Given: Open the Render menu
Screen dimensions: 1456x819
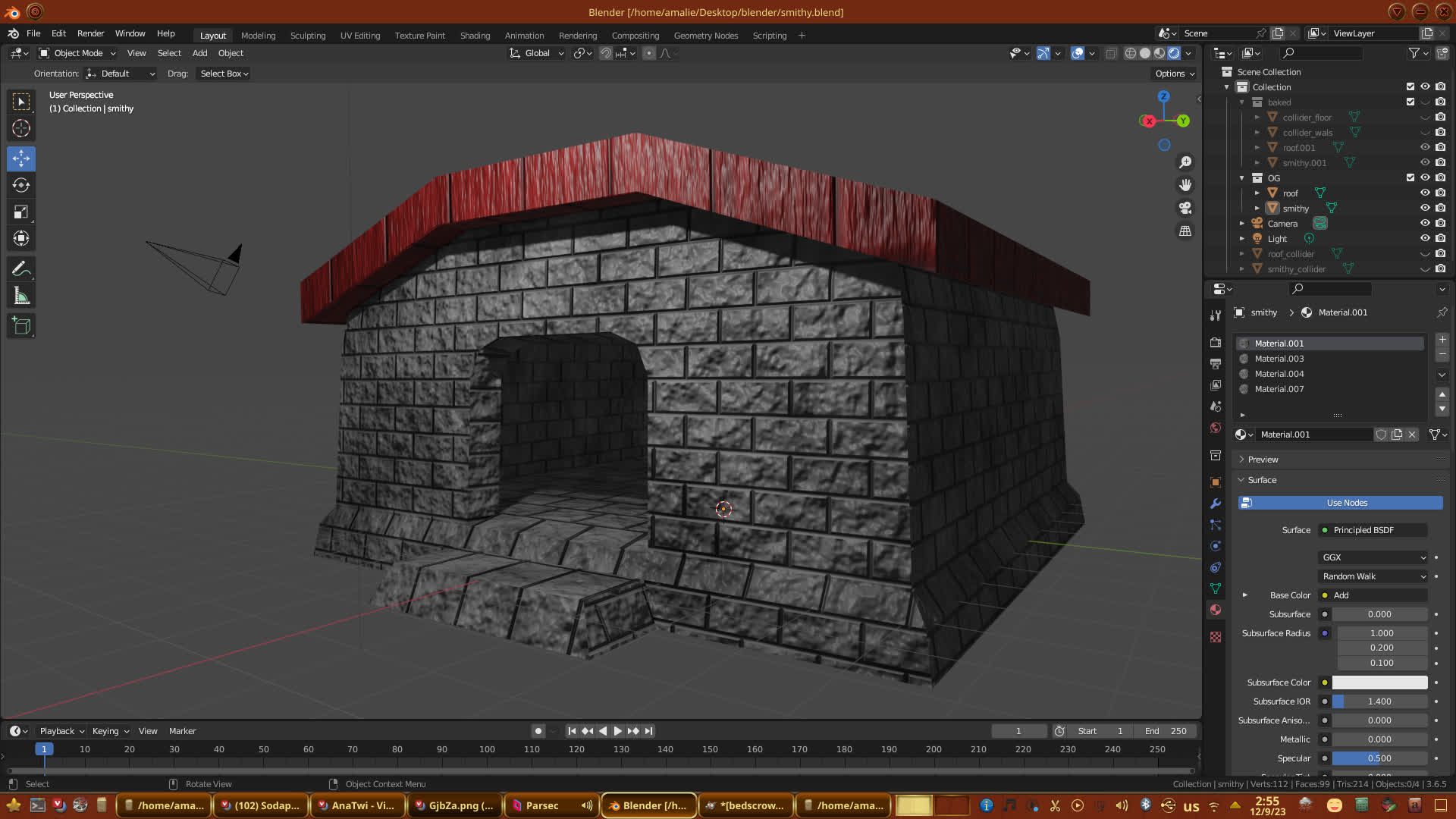Looking at the screenshot, I should 90,33.
